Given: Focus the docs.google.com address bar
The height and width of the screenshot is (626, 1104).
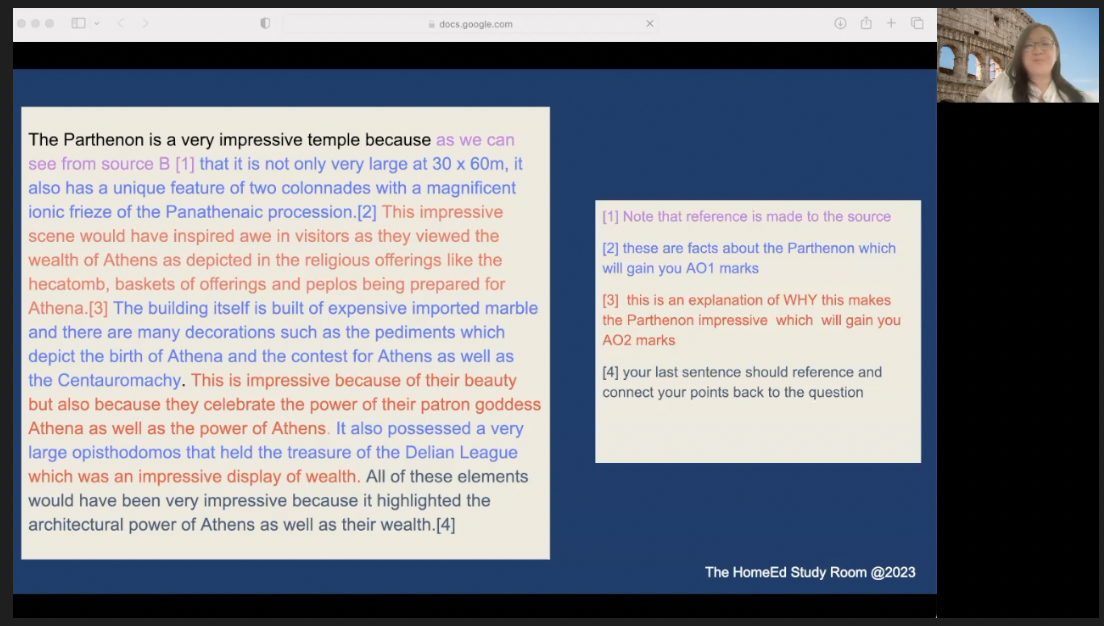Looking at the screenshot, I should [x=470, y=24].
